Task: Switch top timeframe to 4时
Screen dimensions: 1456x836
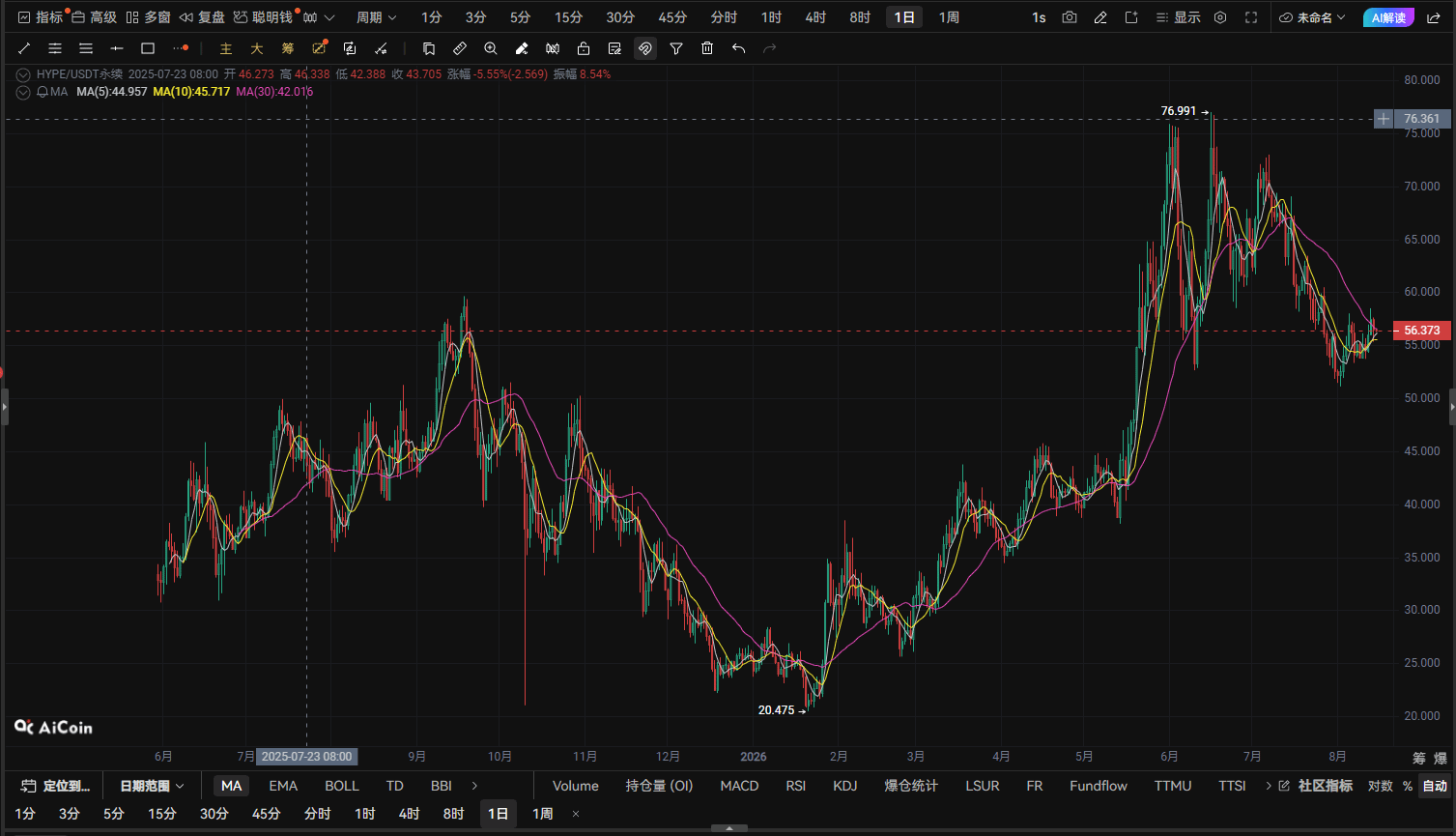Action: tap(815, 17)
